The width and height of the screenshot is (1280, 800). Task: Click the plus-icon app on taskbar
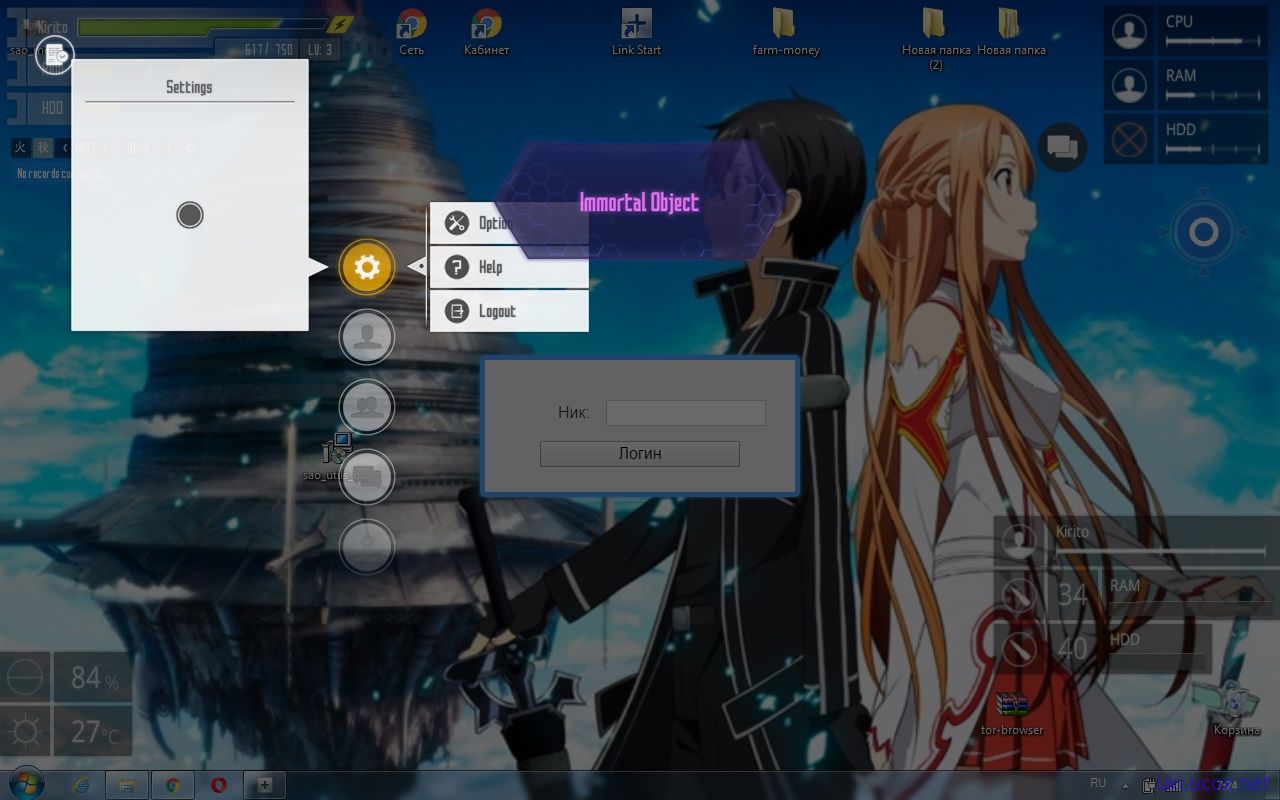(265, 786)
